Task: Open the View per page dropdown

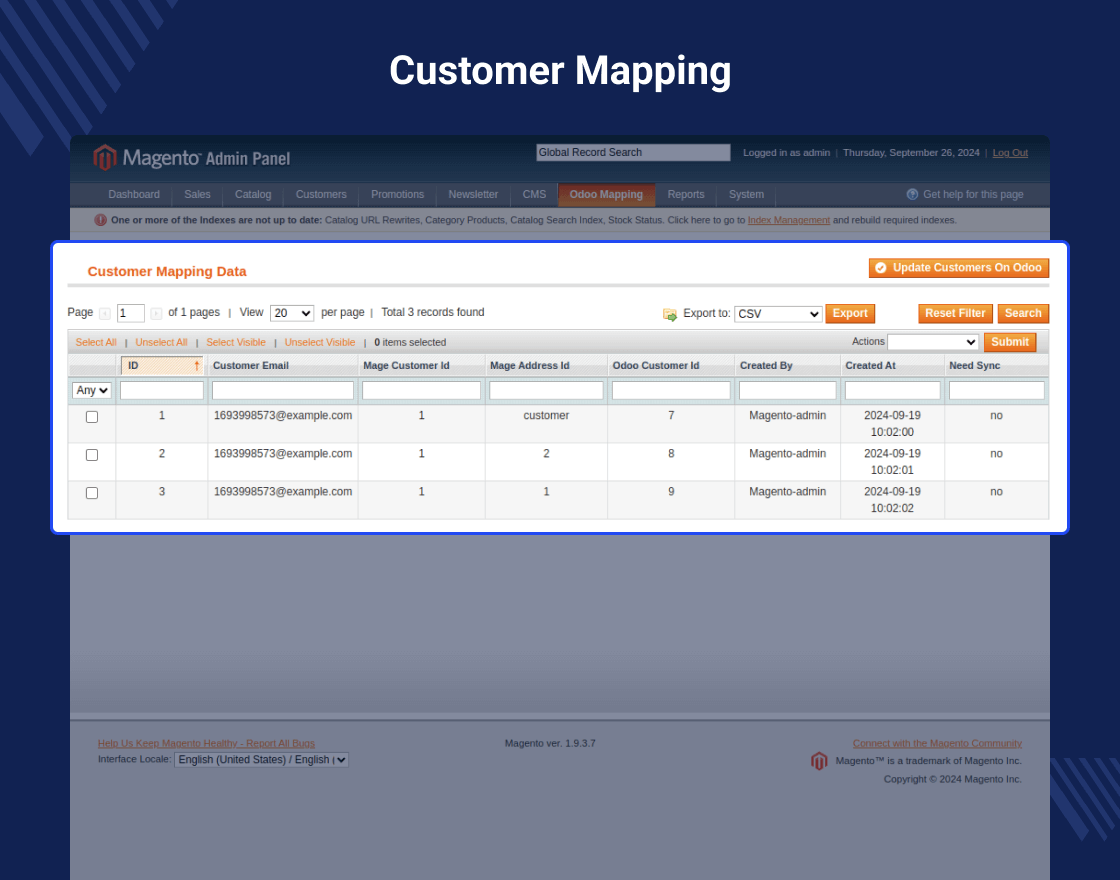Action: coord(292,313)
